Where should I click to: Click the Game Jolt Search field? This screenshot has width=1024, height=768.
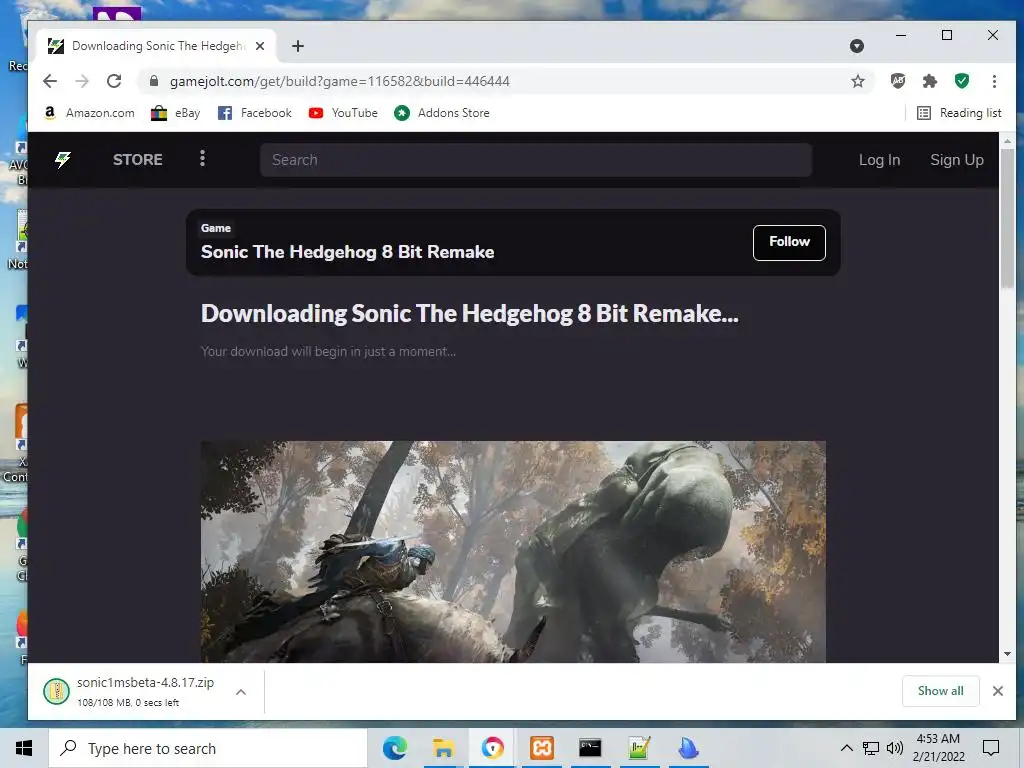click(x=536, y=160)
